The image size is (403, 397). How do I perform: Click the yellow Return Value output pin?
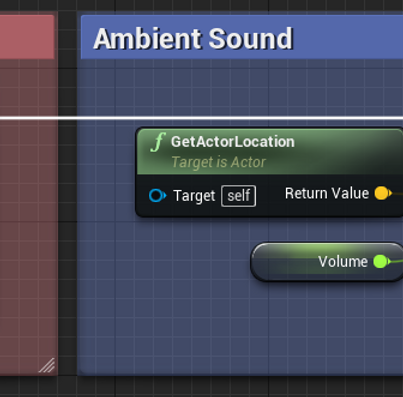pyautogui.click(x=382, y=193)
